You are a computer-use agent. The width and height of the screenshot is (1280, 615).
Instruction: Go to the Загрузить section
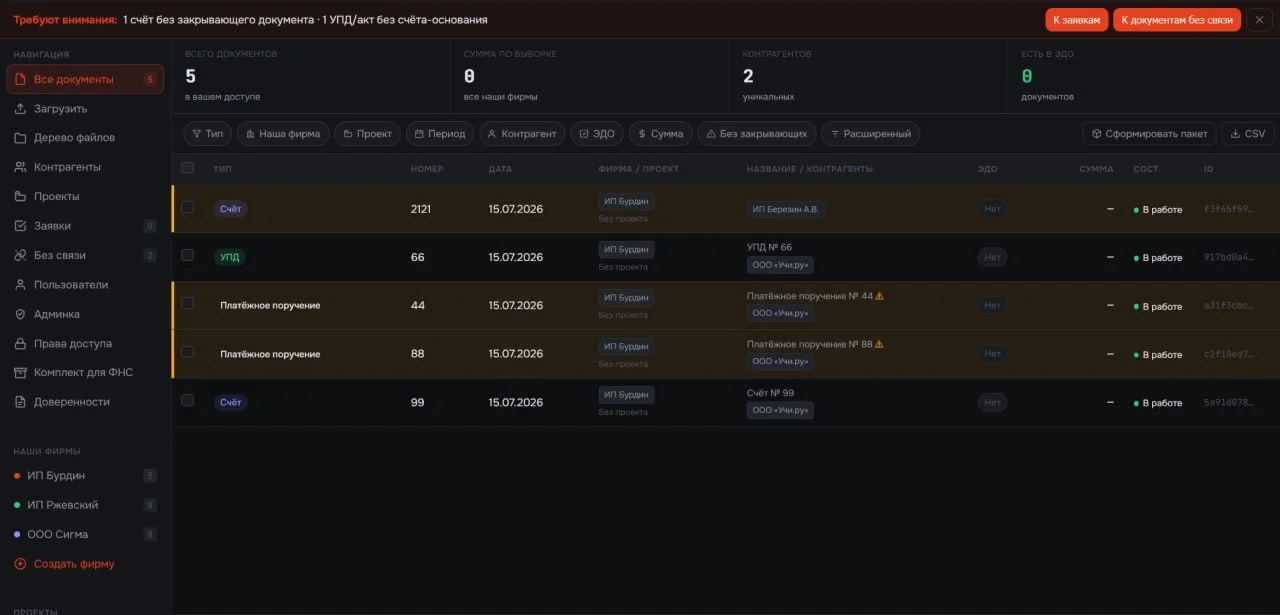point(85,108)
